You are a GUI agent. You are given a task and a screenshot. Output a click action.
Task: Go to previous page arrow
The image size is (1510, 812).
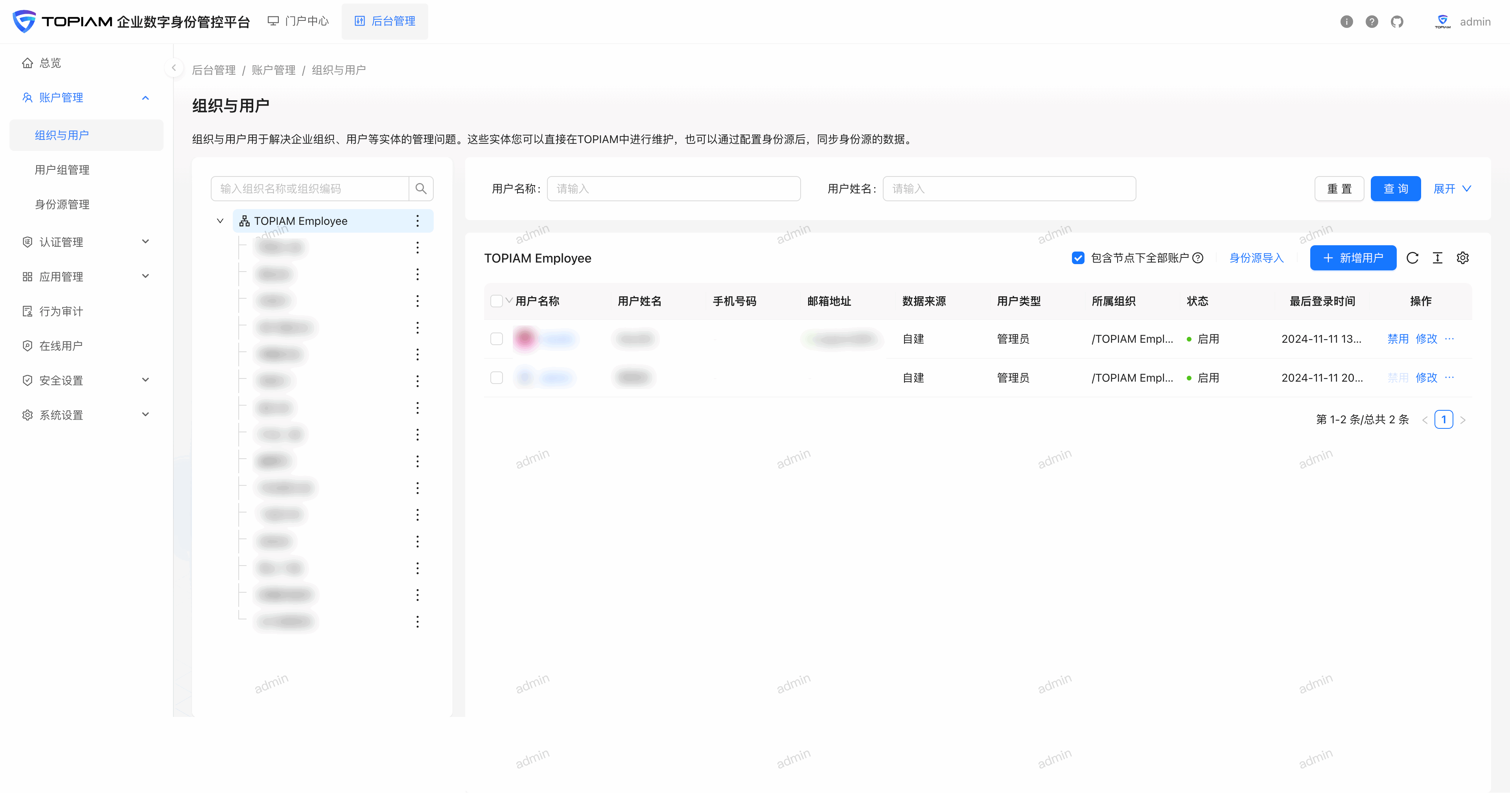click(1424, 420)
